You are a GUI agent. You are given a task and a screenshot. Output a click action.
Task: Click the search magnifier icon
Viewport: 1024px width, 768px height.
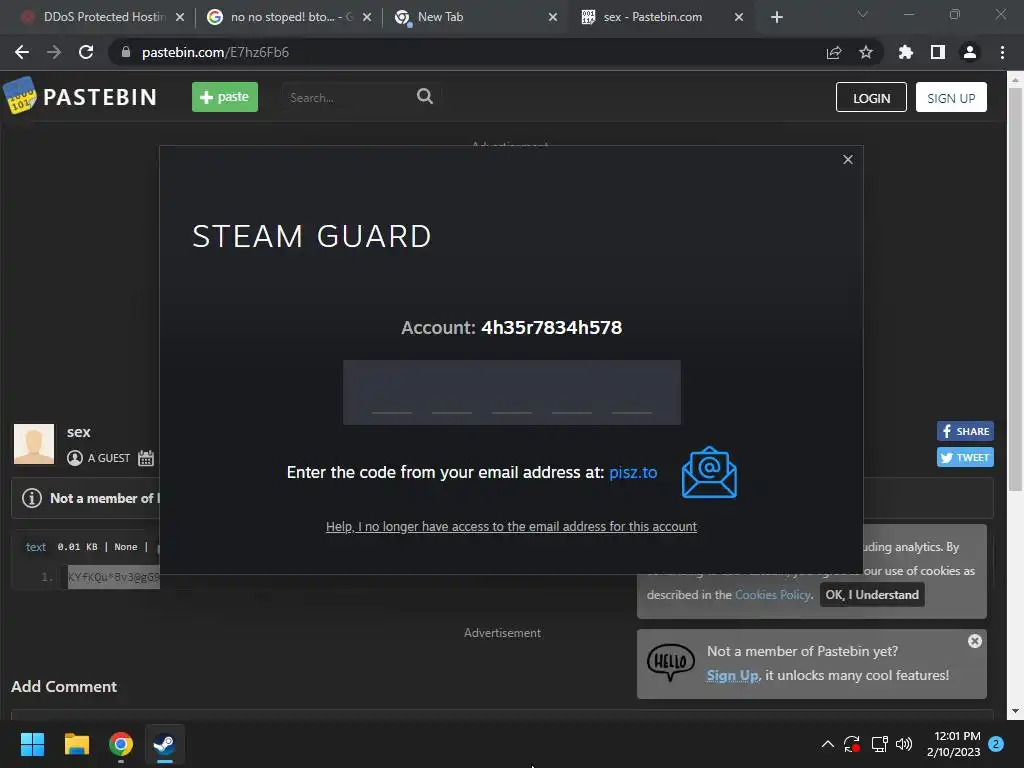[x=424, y=97]
